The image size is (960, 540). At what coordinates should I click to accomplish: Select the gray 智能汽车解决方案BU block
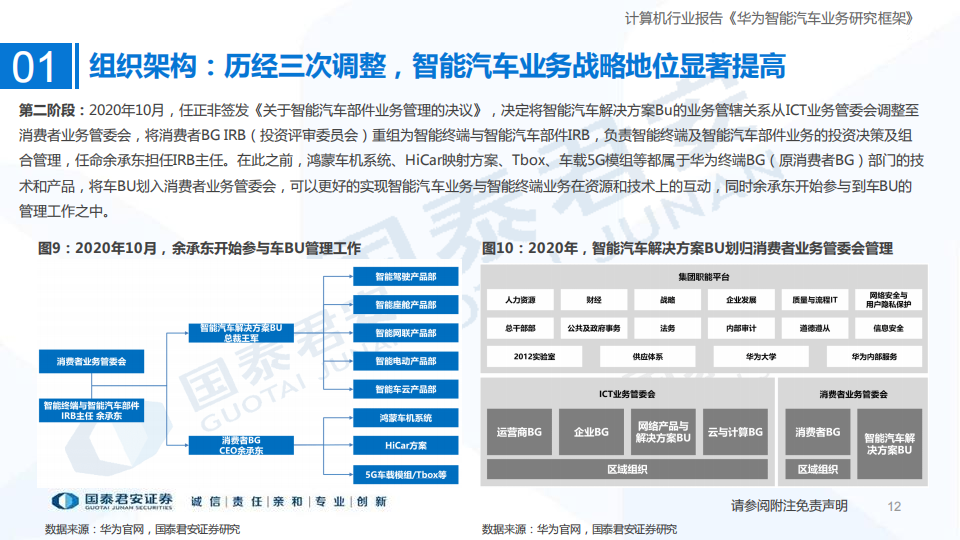tap(890, 444)
